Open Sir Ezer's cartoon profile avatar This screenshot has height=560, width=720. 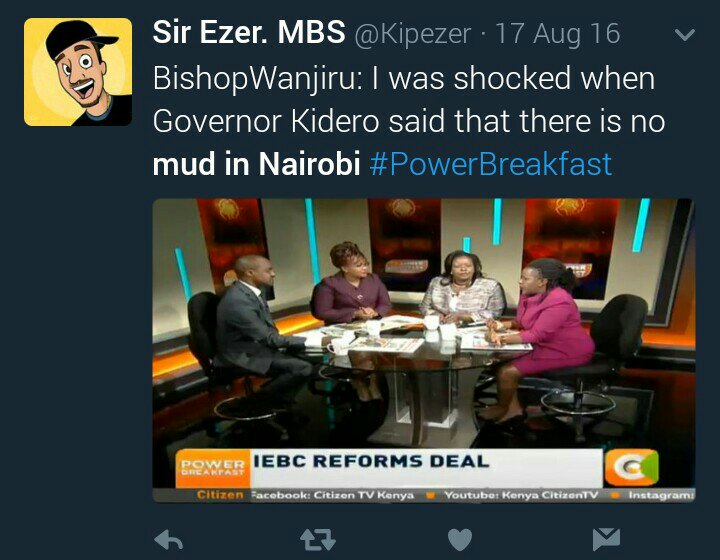pyautogui.click(x=78, y=72)
